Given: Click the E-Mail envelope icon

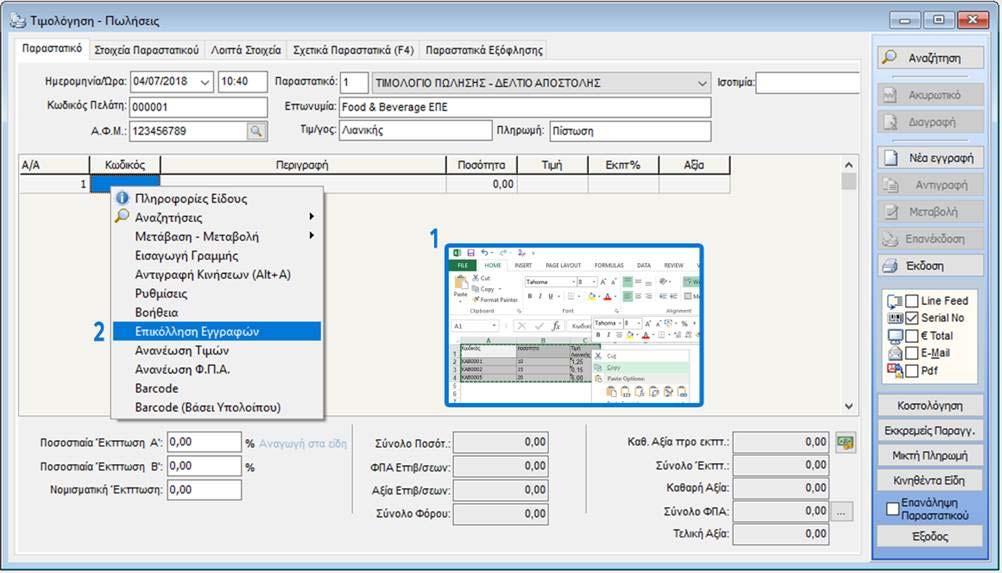Looking at the screenshot, I should coord(895,353).
